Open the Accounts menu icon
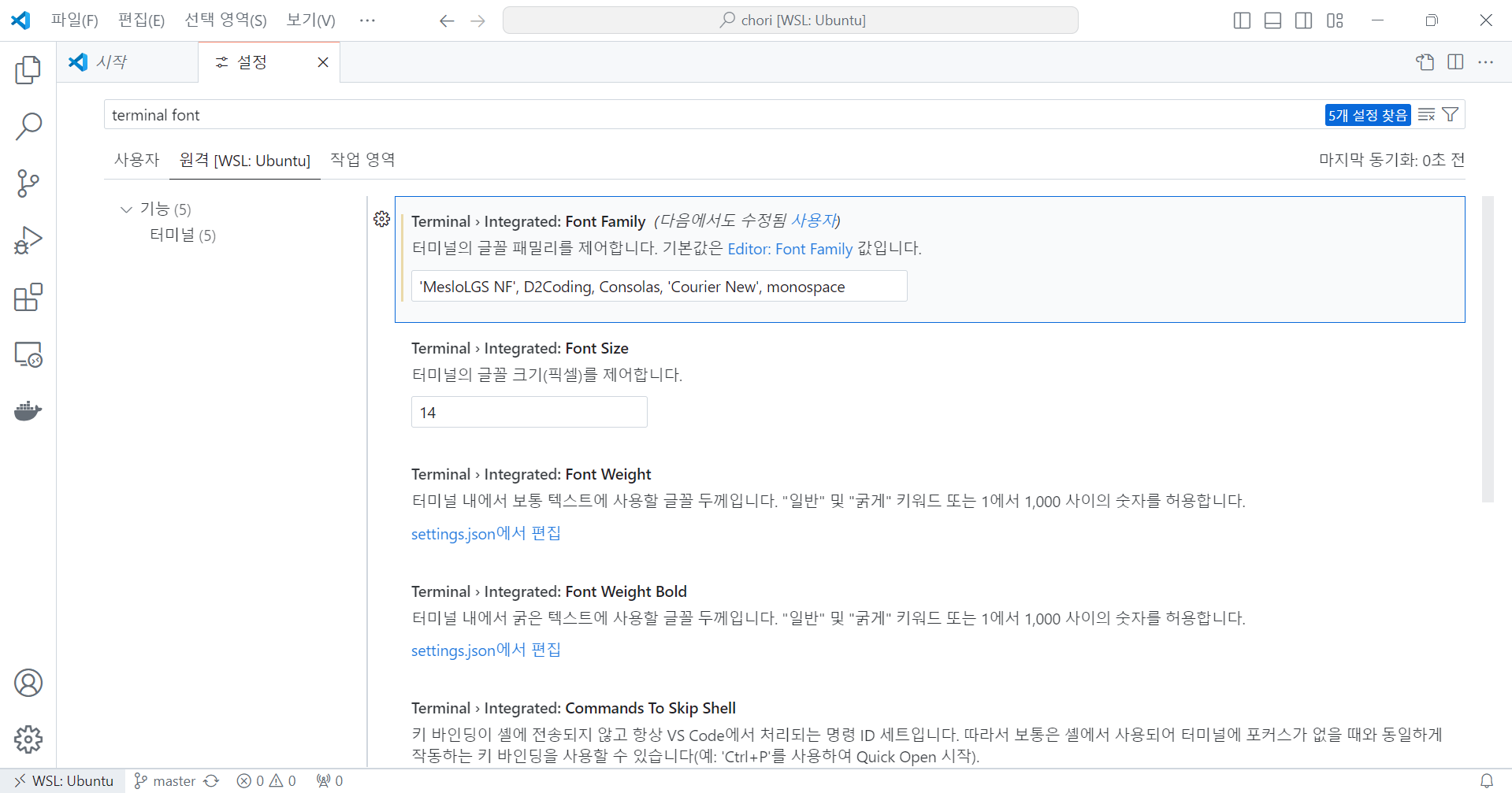The width and height of the screenshot is (1512, 793). coord(28,683)
